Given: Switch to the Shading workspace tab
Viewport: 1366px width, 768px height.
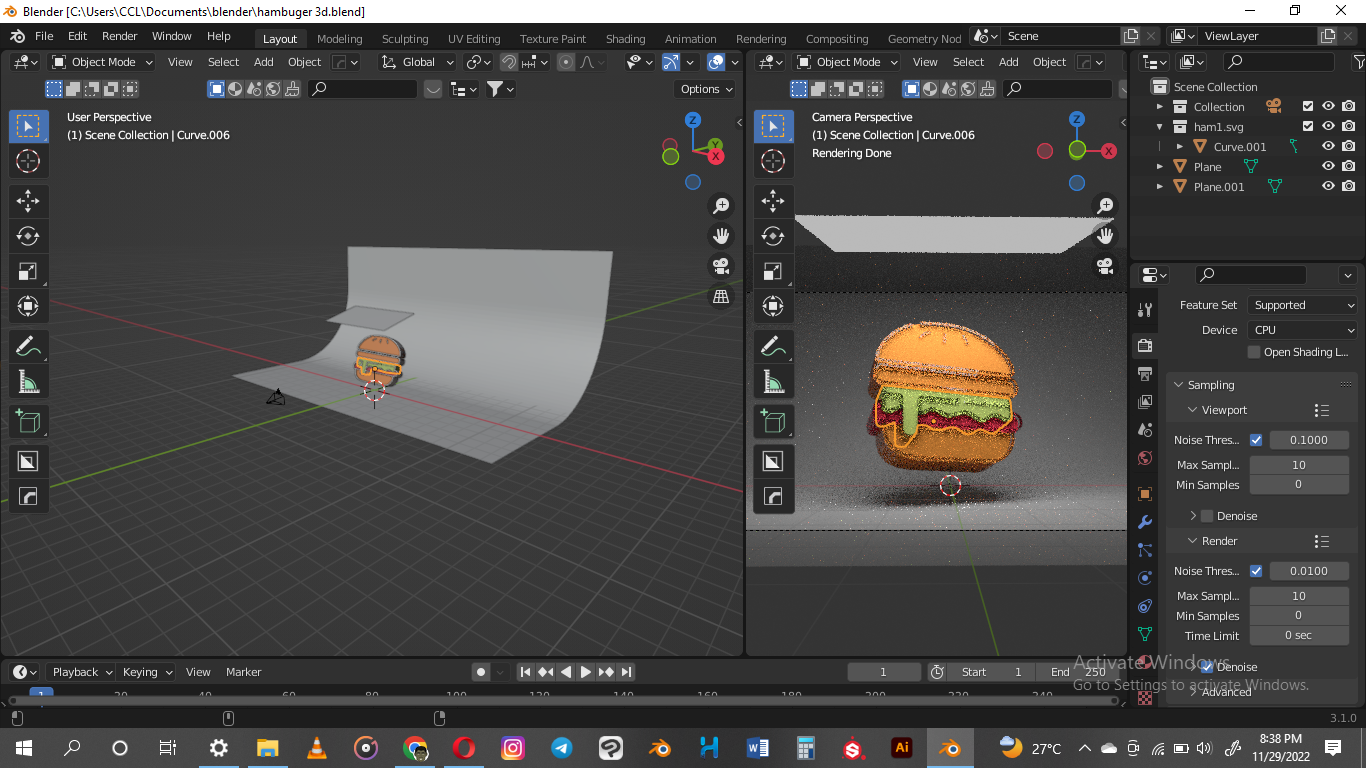Looking at the screenshot, I should (x=625, y=39).
